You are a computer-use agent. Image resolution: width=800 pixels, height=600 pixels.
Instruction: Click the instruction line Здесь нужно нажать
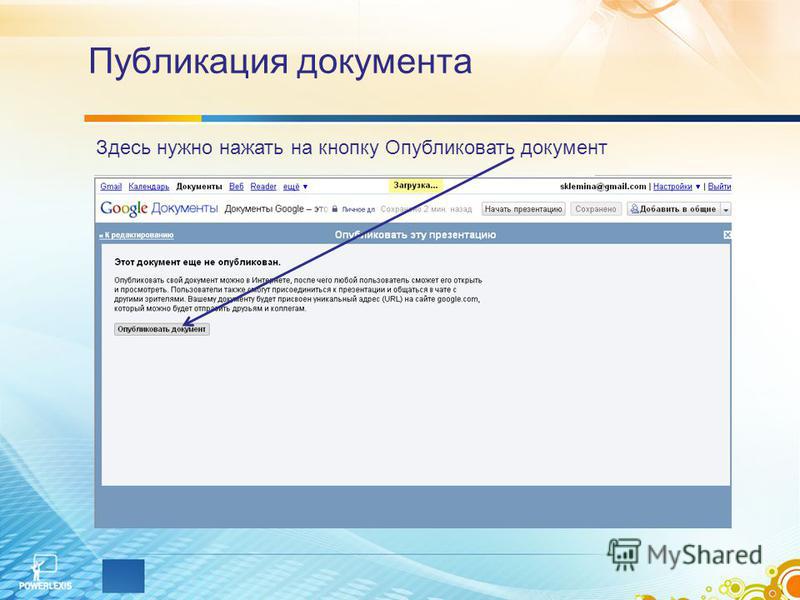tap(352, 148)
